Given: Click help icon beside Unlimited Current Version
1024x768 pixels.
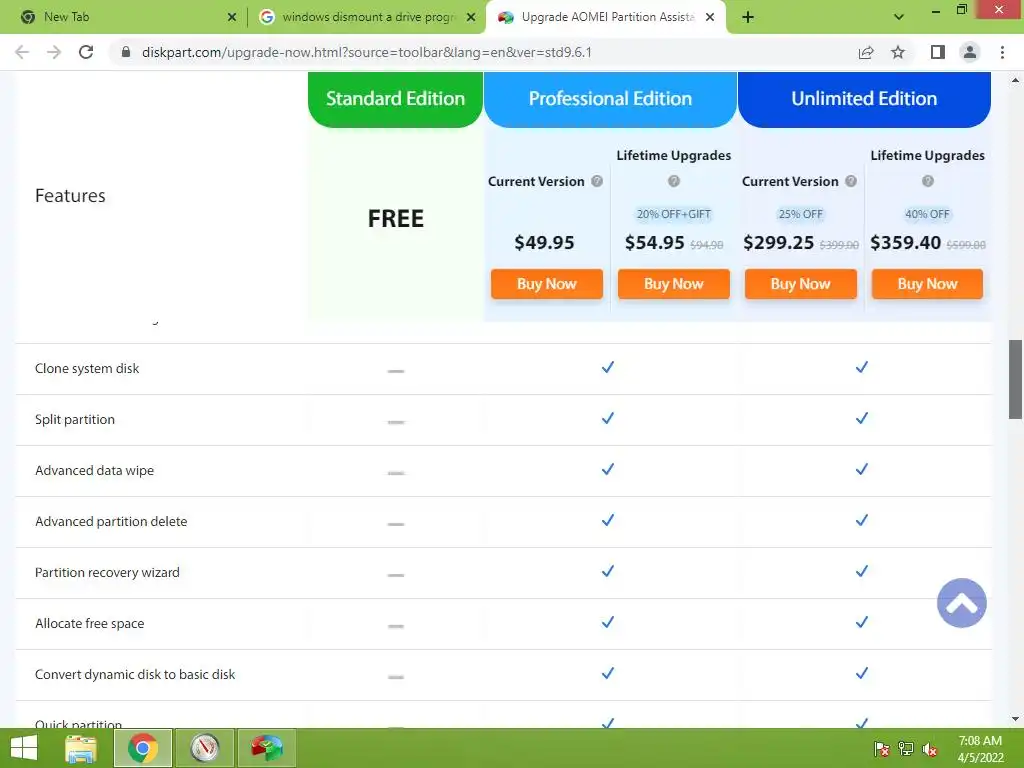Looking at the screenshot, I should [x=850, y=181].
